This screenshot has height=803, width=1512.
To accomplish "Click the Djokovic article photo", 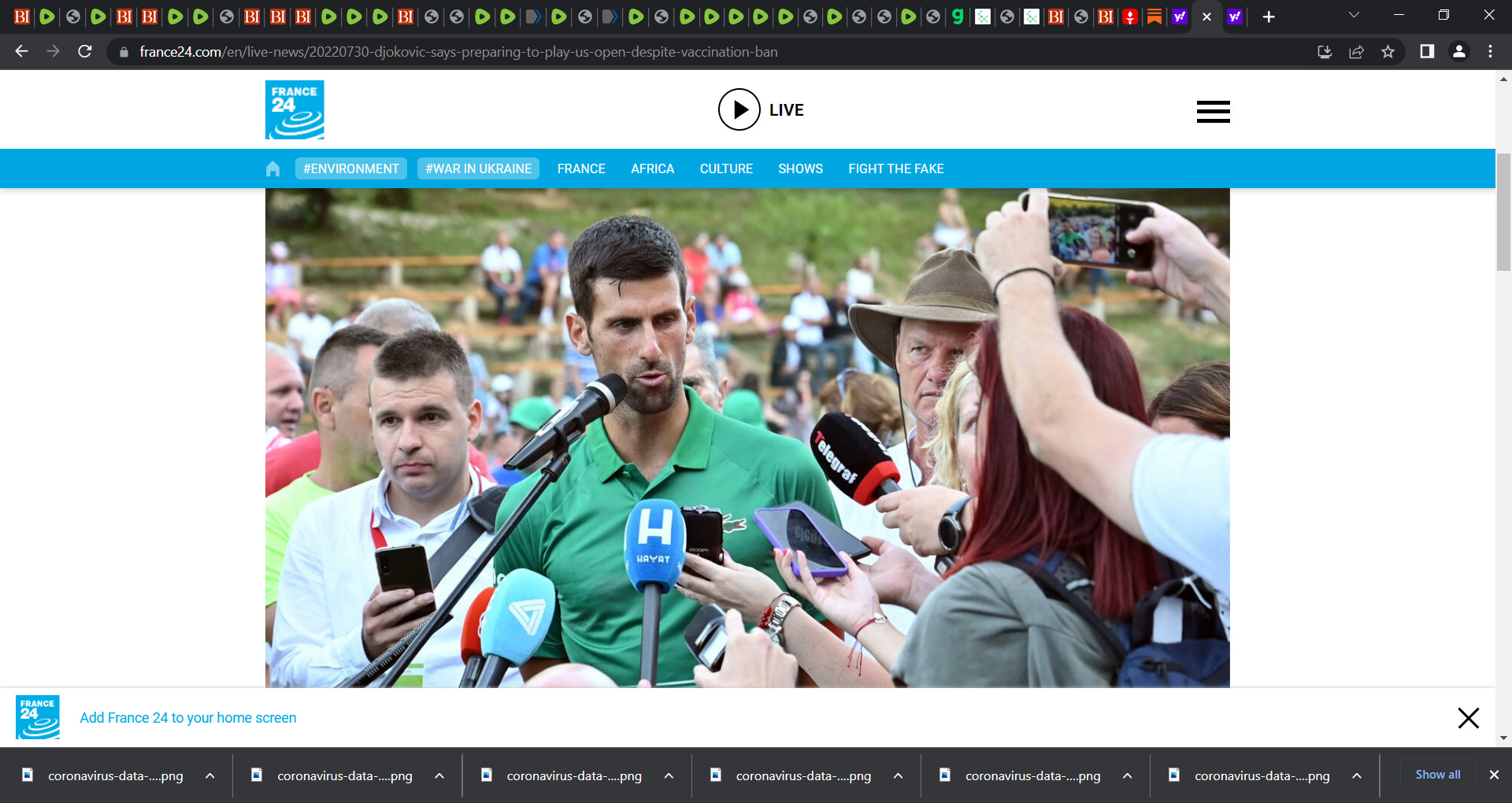I will pos(747,438).
